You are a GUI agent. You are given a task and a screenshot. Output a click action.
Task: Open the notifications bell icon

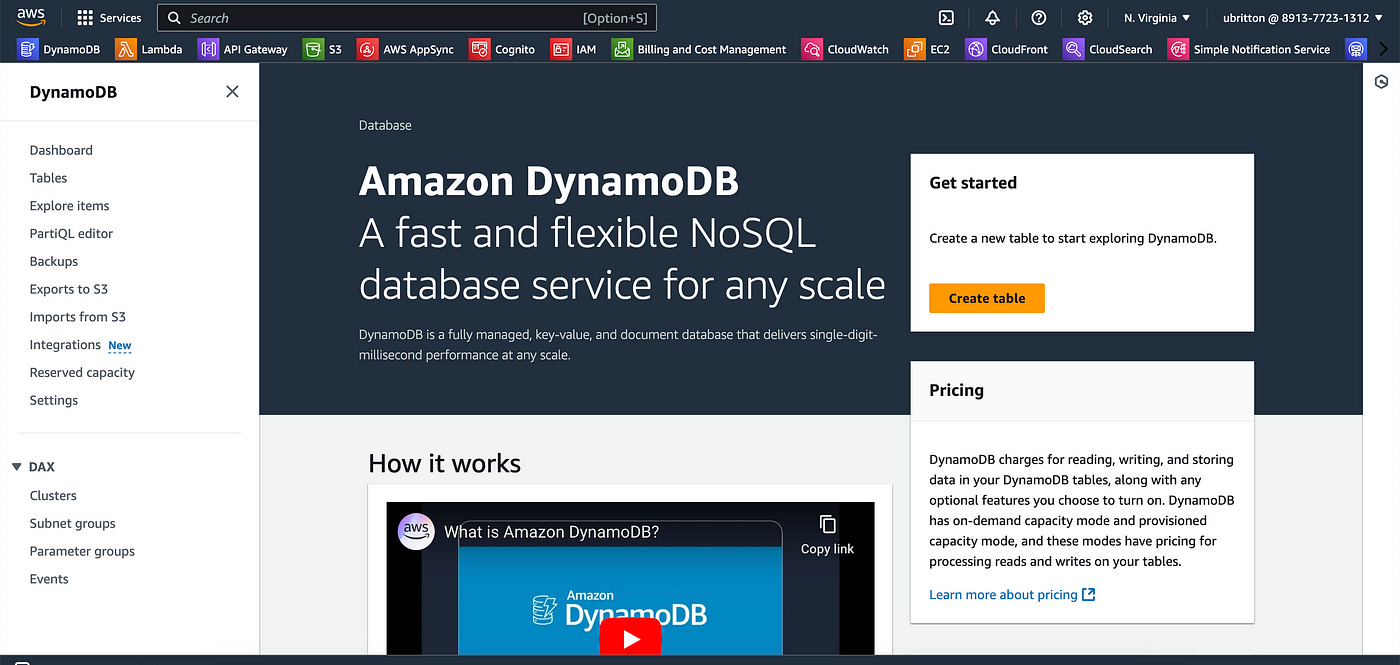coord(992,18)
